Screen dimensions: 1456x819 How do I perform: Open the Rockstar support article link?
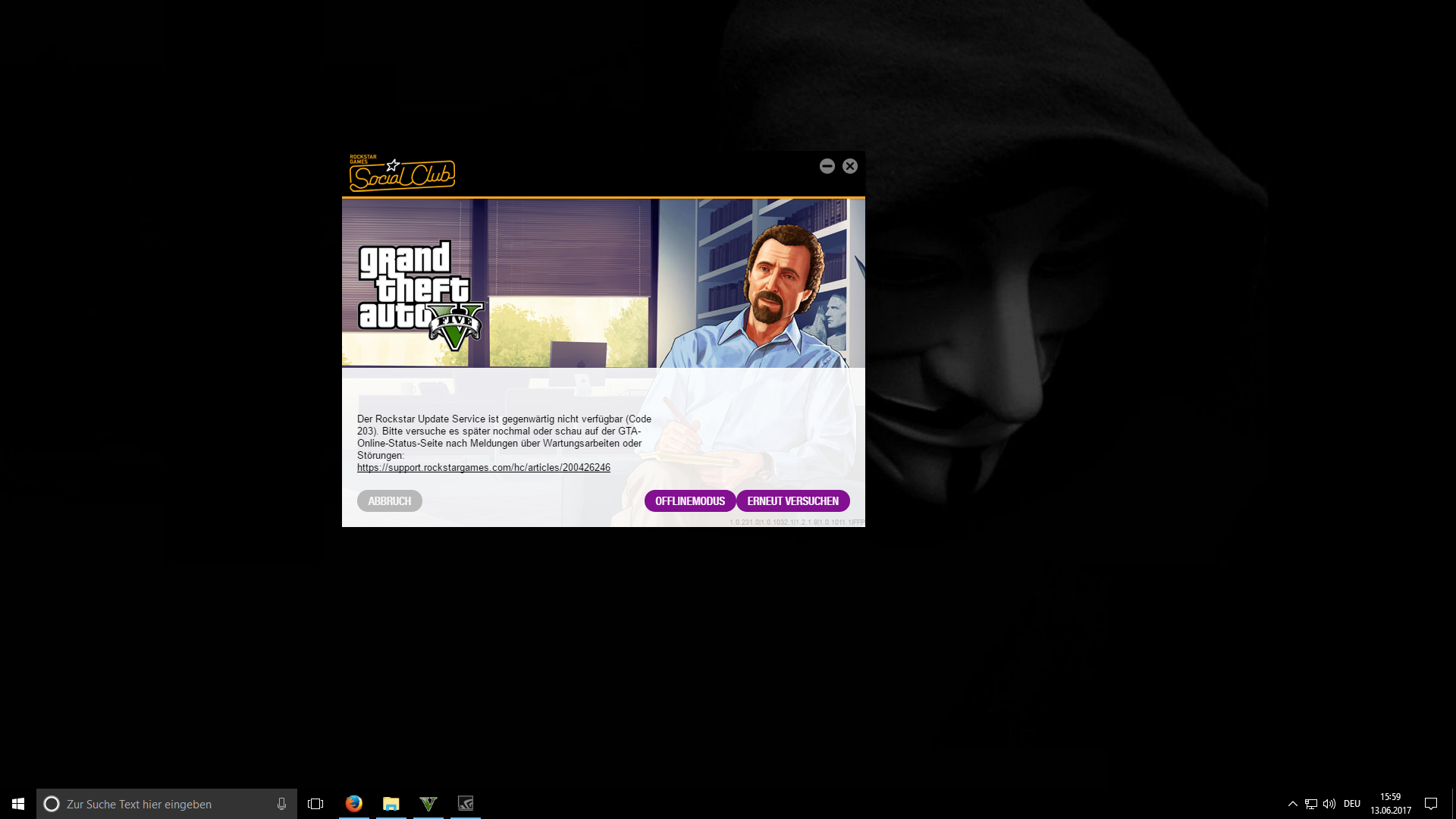click(484, 468)
